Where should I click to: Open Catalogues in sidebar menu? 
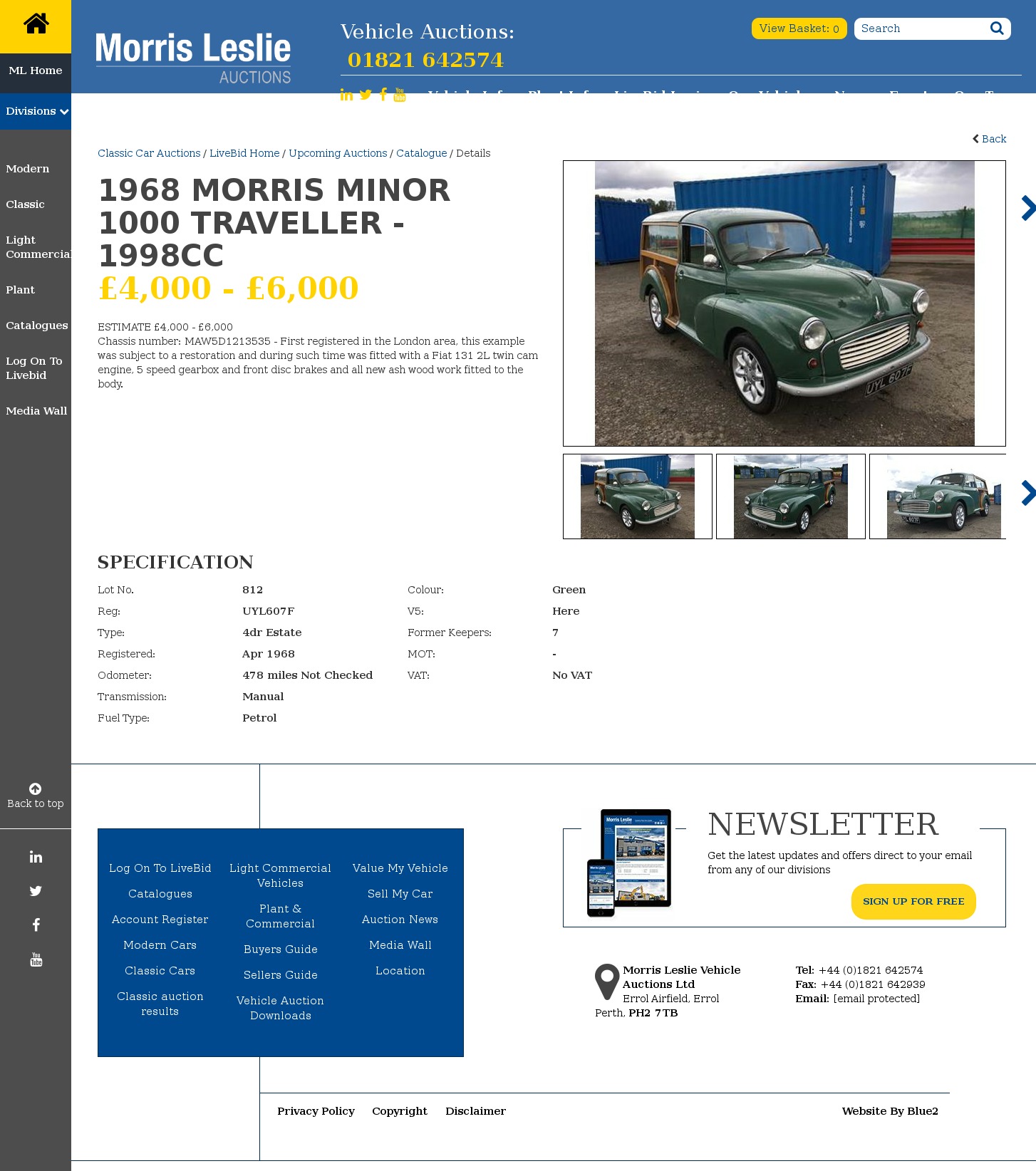[37, 326]
